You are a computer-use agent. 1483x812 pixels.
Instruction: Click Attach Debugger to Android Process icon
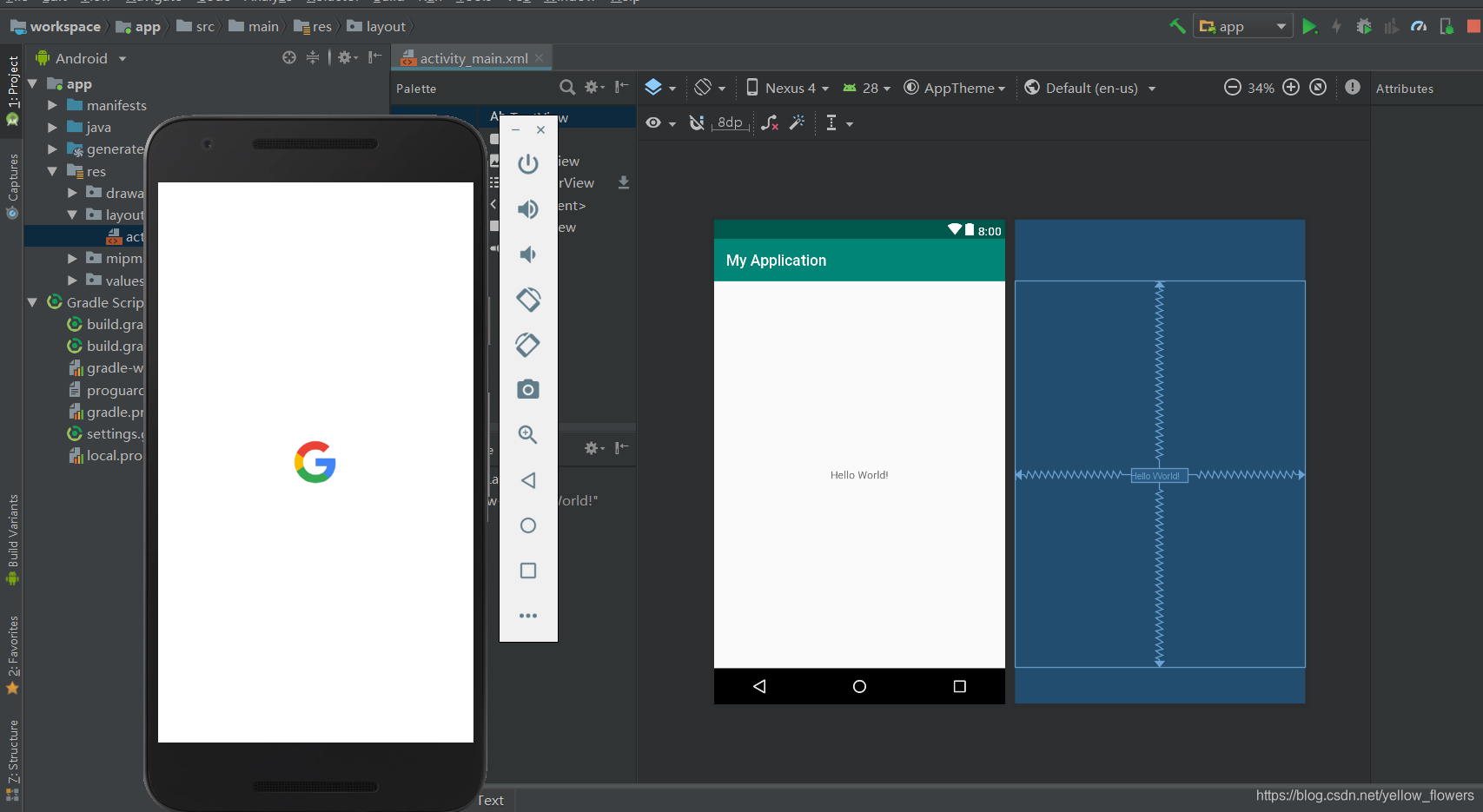point(1447,26)
